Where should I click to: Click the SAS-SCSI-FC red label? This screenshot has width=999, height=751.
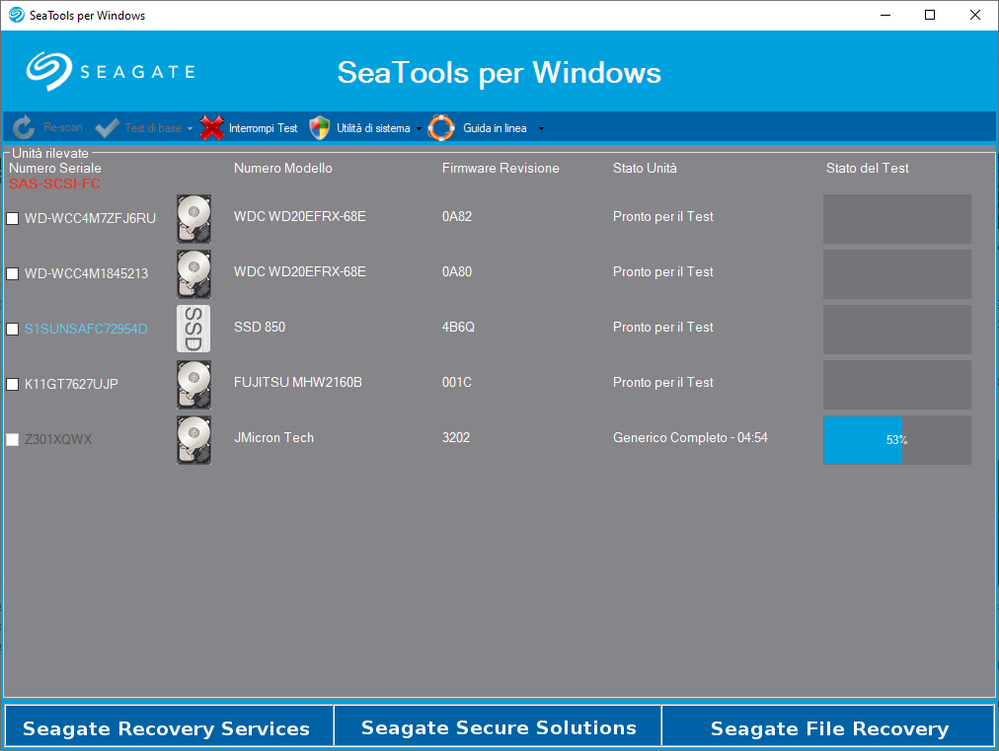click(x=55, y=183)
